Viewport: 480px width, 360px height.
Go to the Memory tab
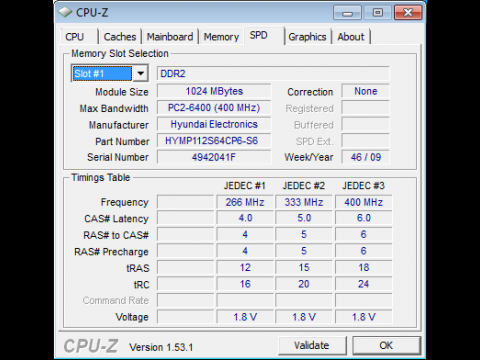coord(221,37)
